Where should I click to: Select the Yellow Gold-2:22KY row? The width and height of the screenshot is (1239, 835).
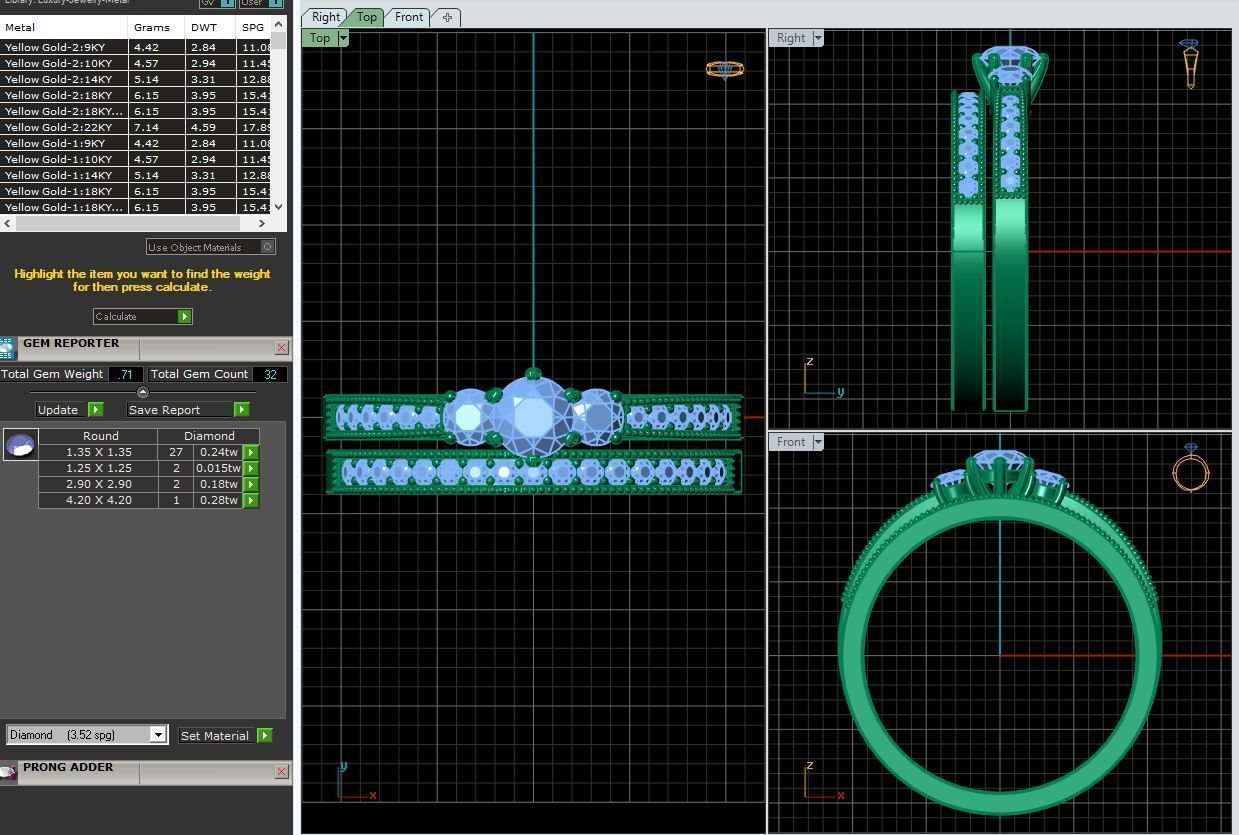(x=136, y=127)
